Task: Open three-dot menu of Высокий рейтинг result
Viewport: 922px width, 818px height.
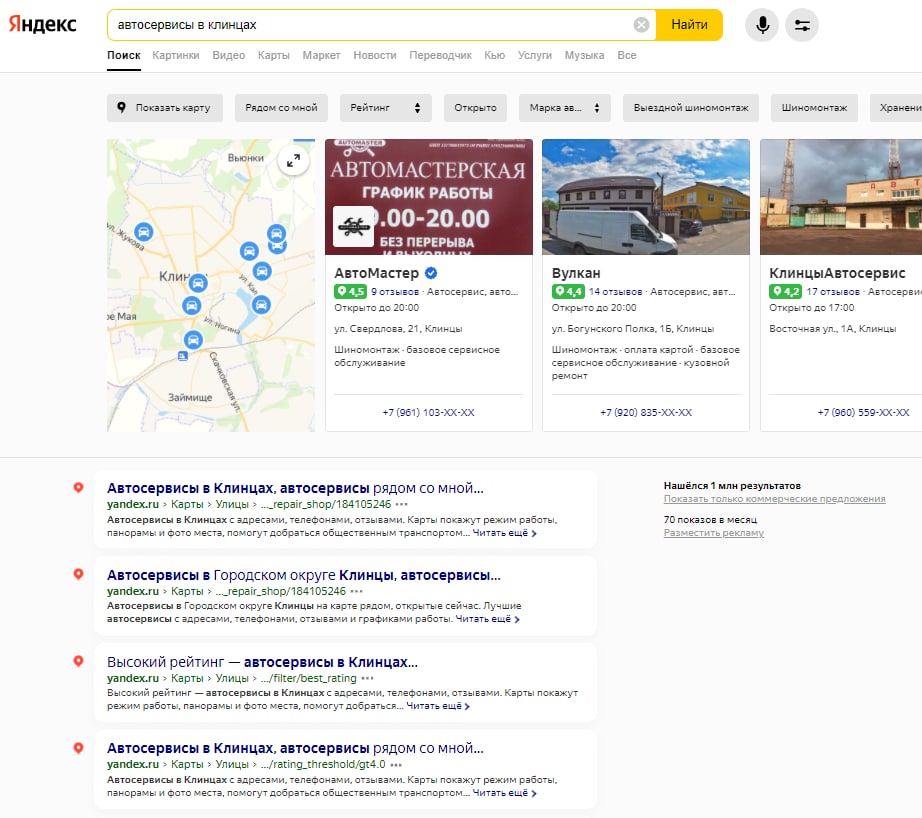Action: (x=368, y=678)
